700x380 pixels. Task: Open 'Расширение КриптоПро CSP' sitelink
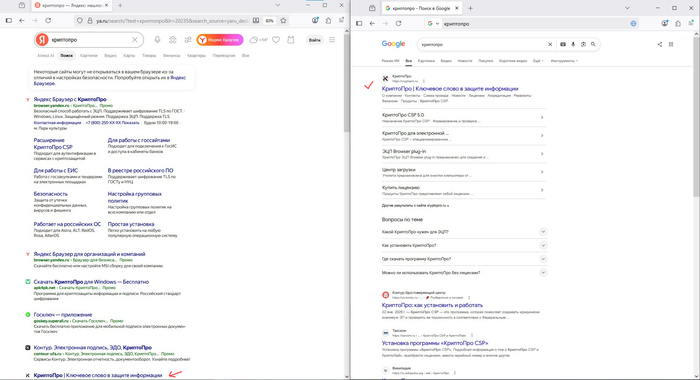[53, 143]
